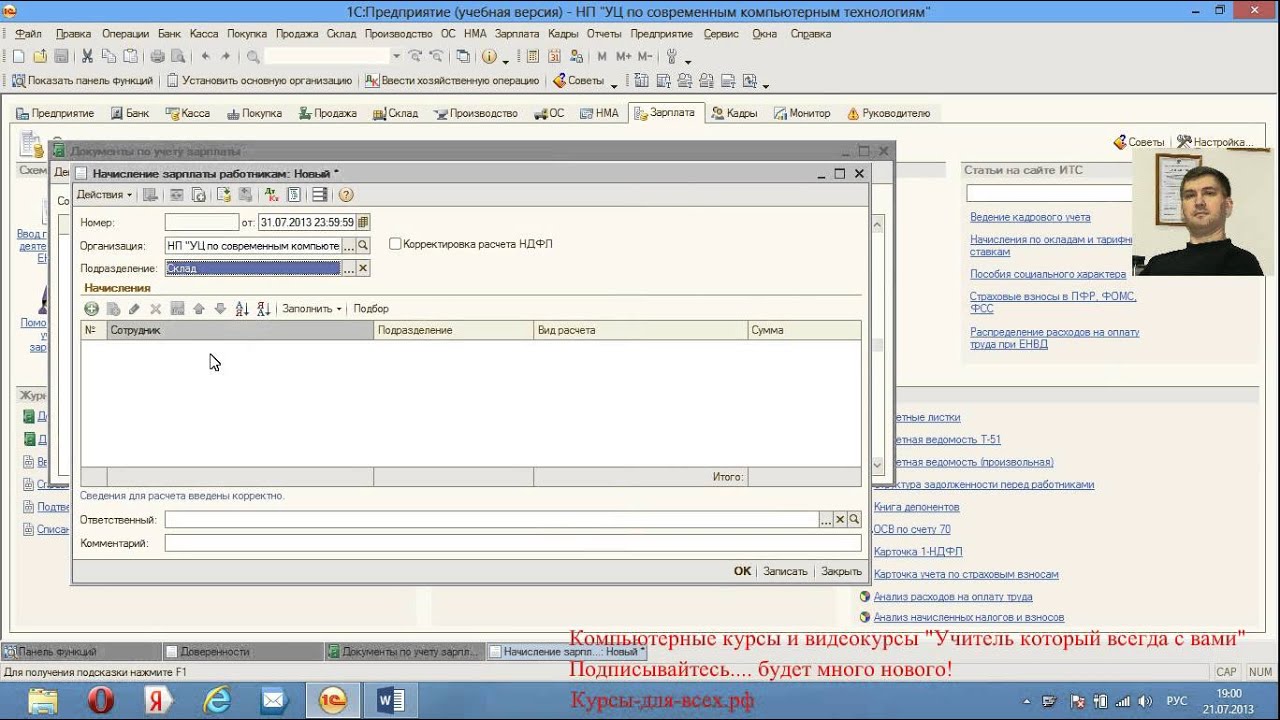Expand the Заполнить dropdown
Image resolution: width=1280 pixels, height=720 pixels.
click(311, 309)
